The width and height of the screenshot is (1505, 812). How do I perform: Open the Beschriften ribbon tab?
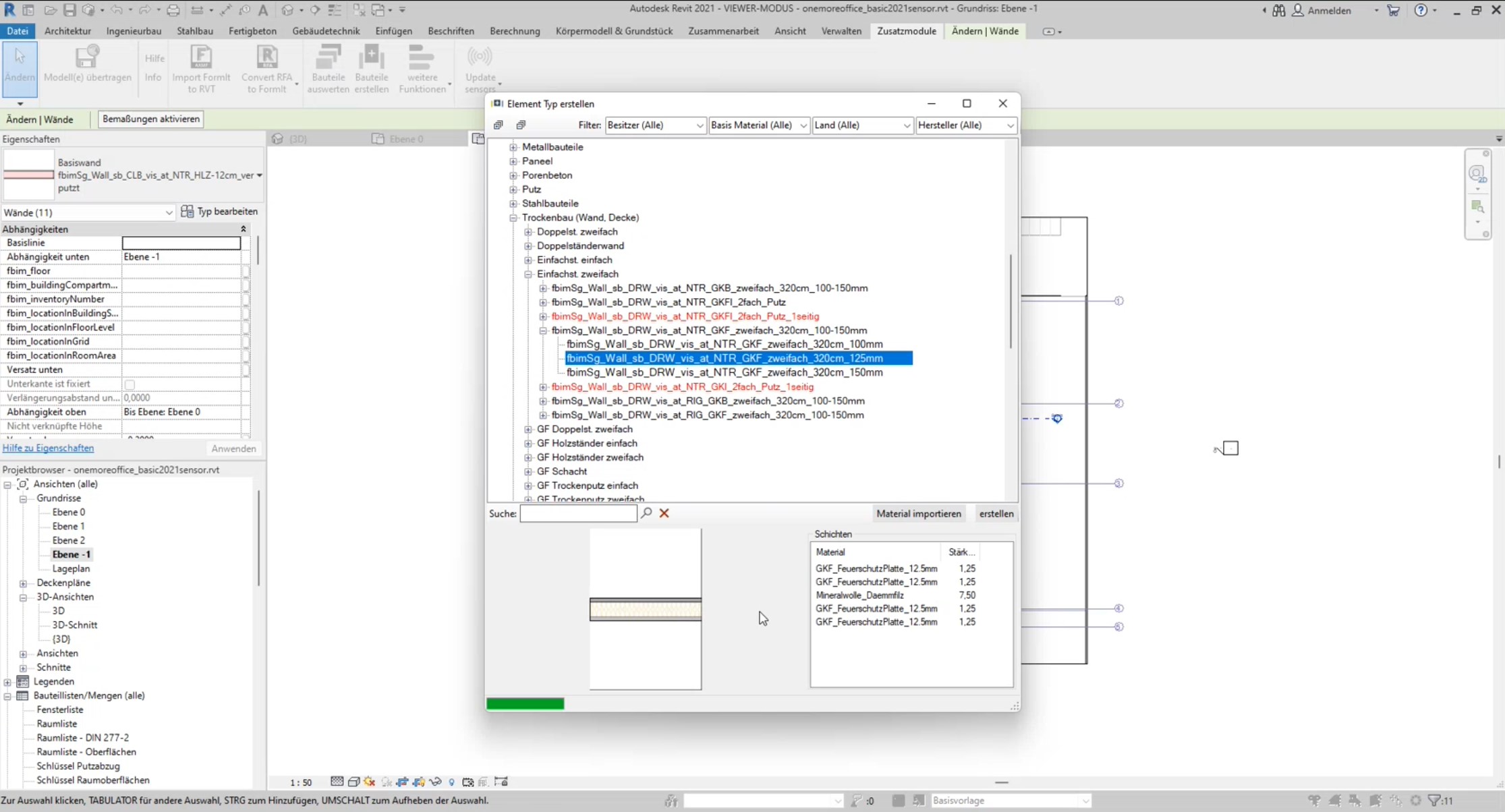tap(451, 31)
